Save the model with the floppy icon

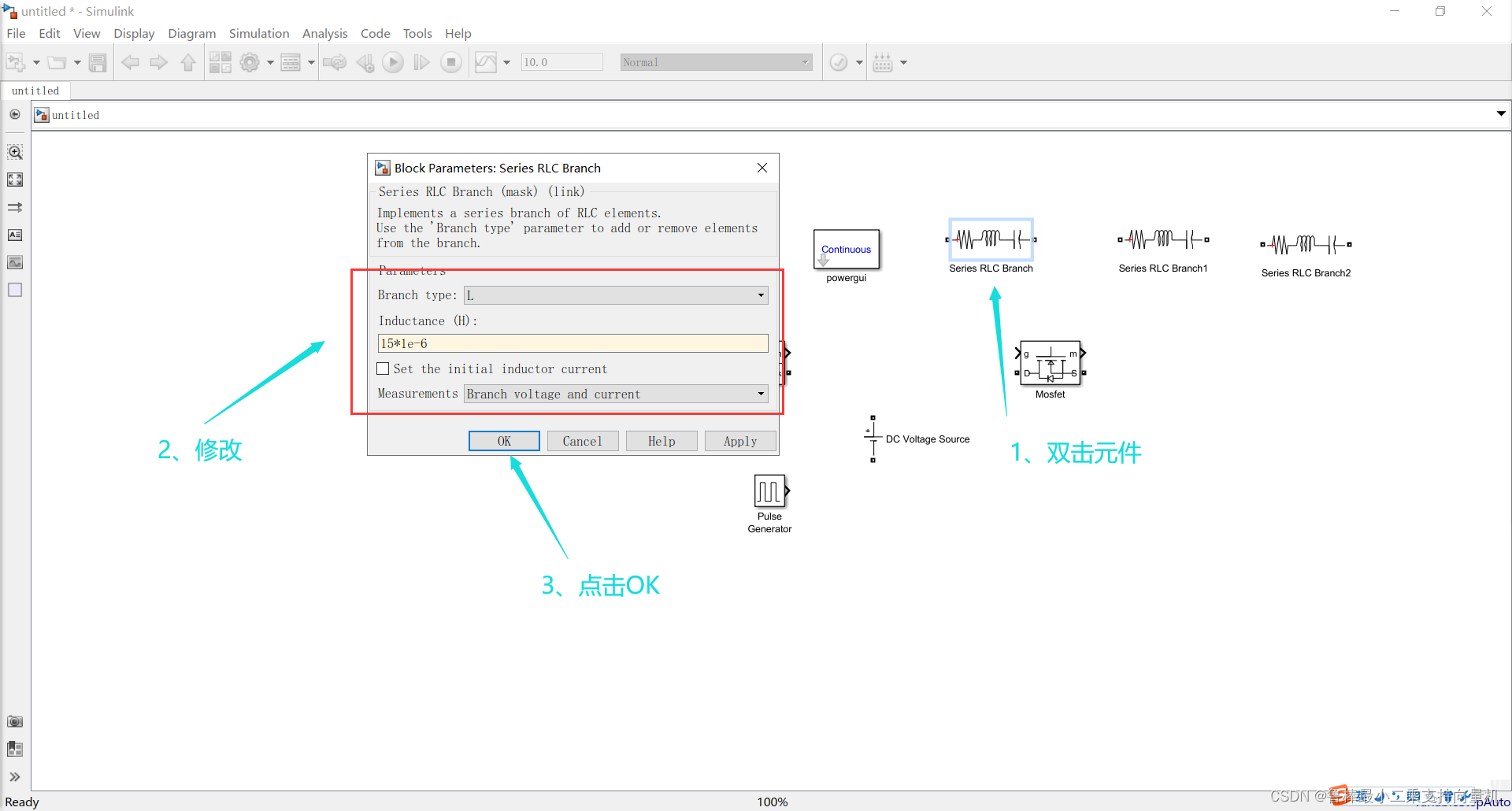[98, 62]
